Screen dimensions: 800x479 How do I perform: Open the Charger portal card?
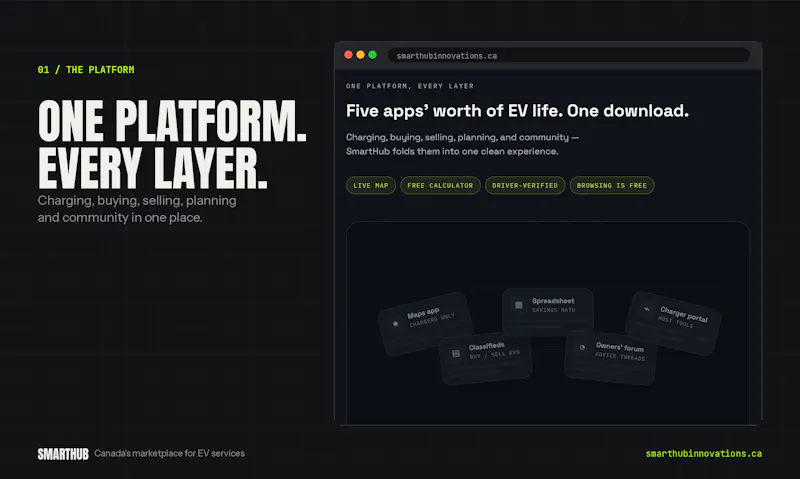coord(673,323)
